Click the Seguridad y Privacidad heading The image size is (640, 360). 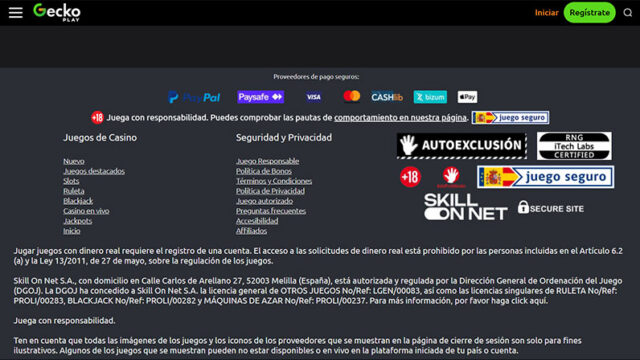pyautogui.click(x=284, y=138)
